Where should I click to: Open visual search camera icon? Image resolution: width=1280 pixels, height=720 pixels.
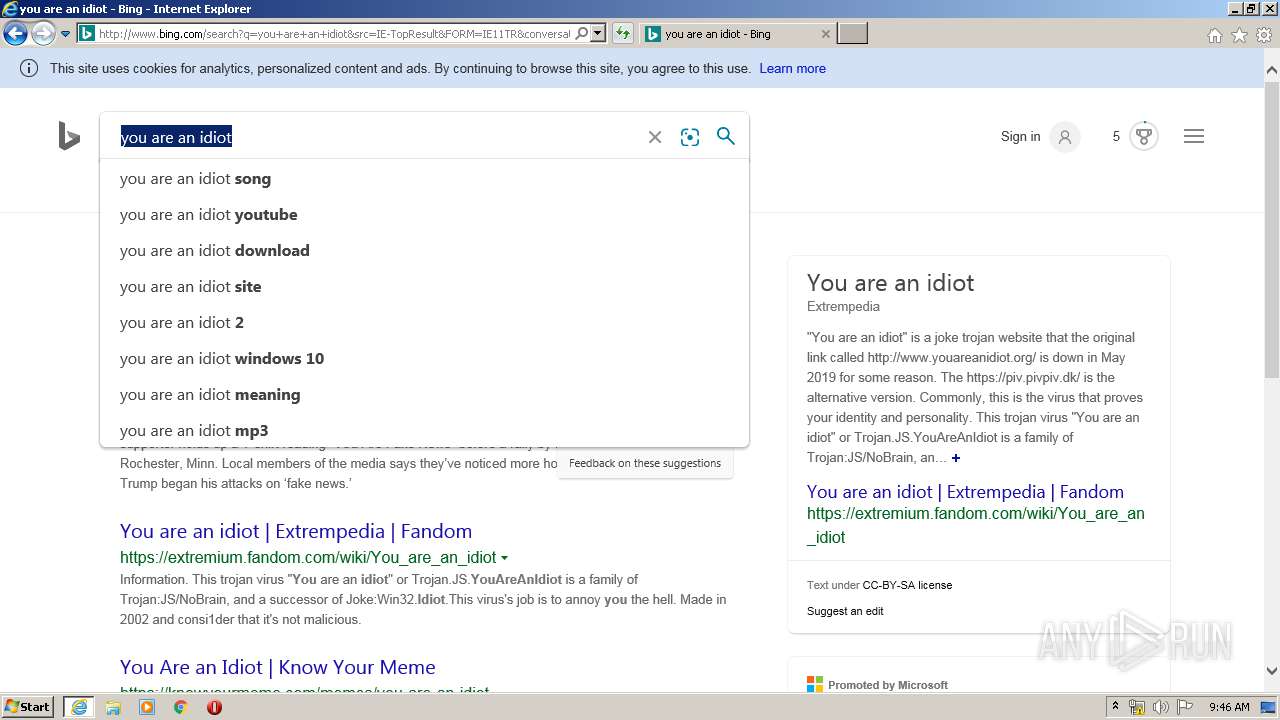(690, 137)
